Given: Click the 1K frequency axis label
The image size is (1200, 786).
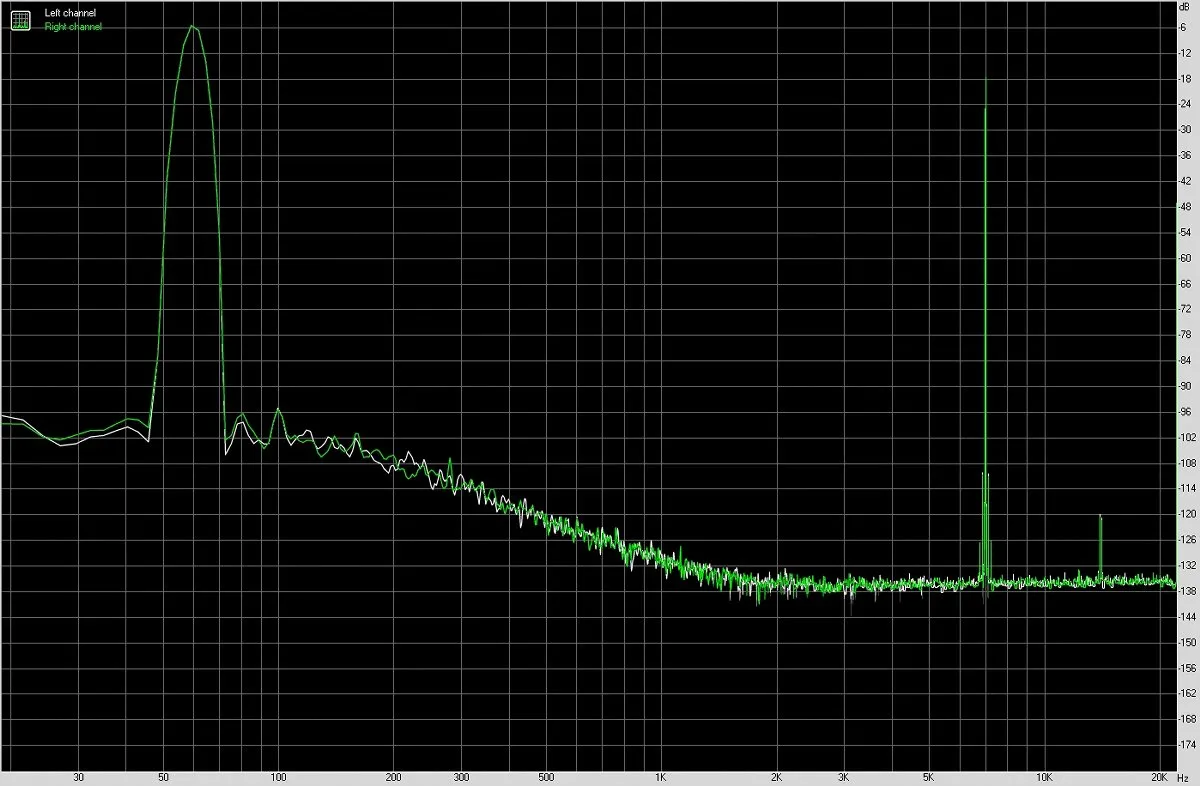Looking at the screenshot, I should (661, 777).
